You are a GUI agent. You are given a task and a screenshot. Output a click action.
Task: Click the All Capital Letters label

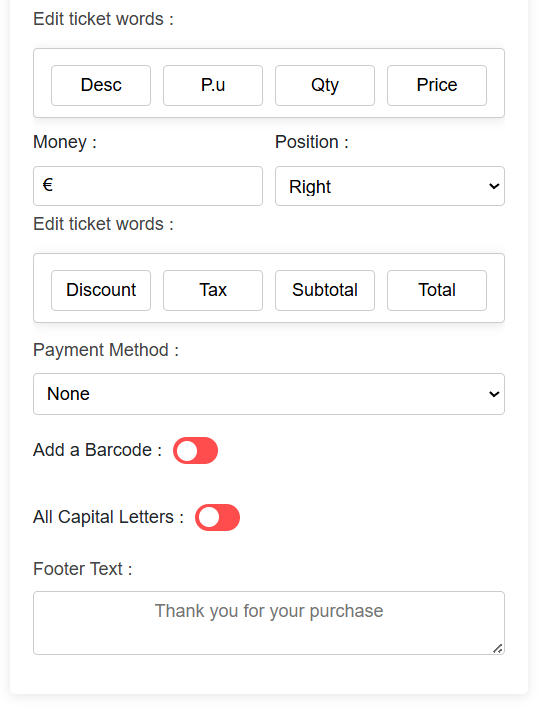(109, 517)
